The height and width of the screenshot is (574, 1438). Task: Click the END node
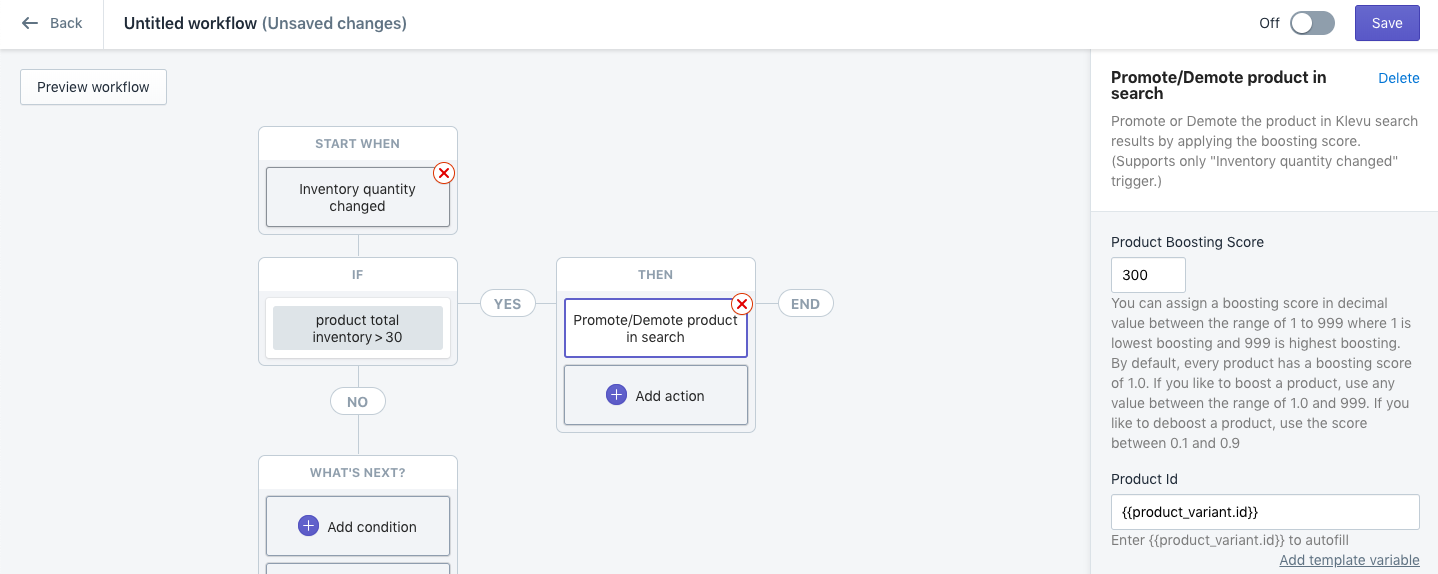point(805,304)
